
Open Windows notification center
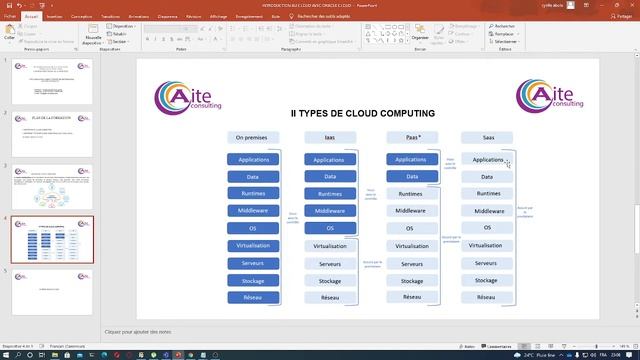629,355
